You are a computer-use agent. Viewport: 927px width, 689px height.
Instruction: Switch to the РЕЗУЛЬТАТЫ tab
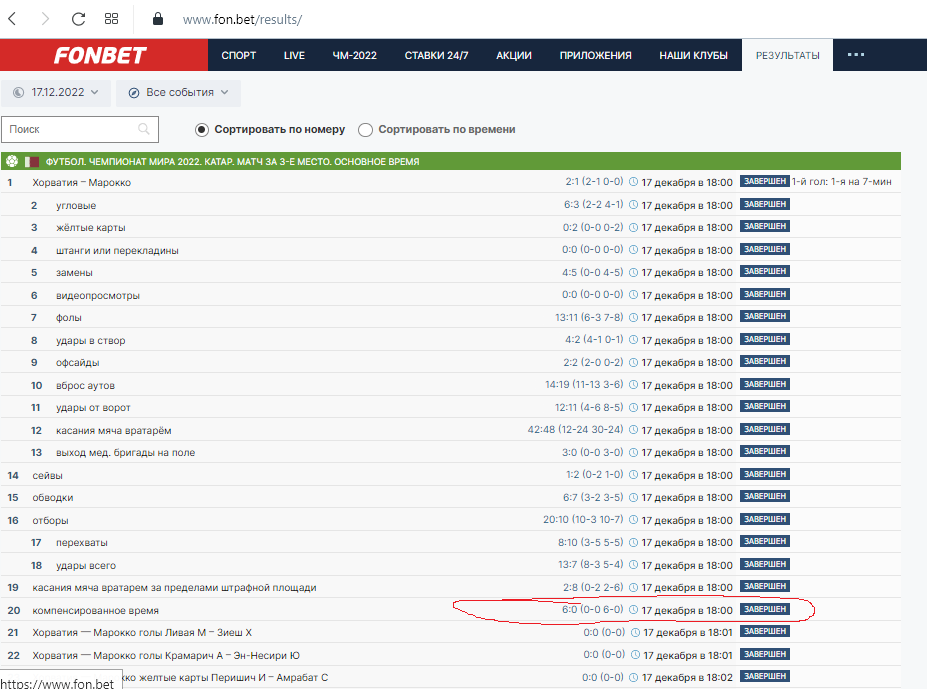coord(787,55)
